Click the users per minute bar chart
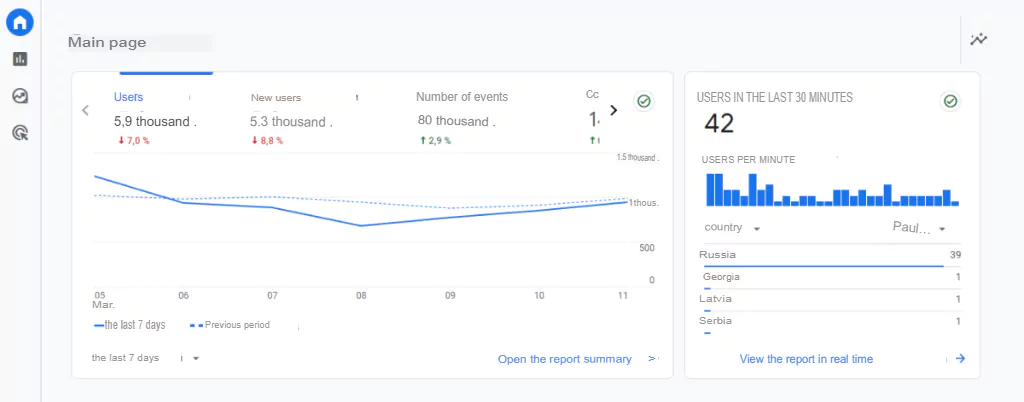1024x402 pixels. point(832,190)
